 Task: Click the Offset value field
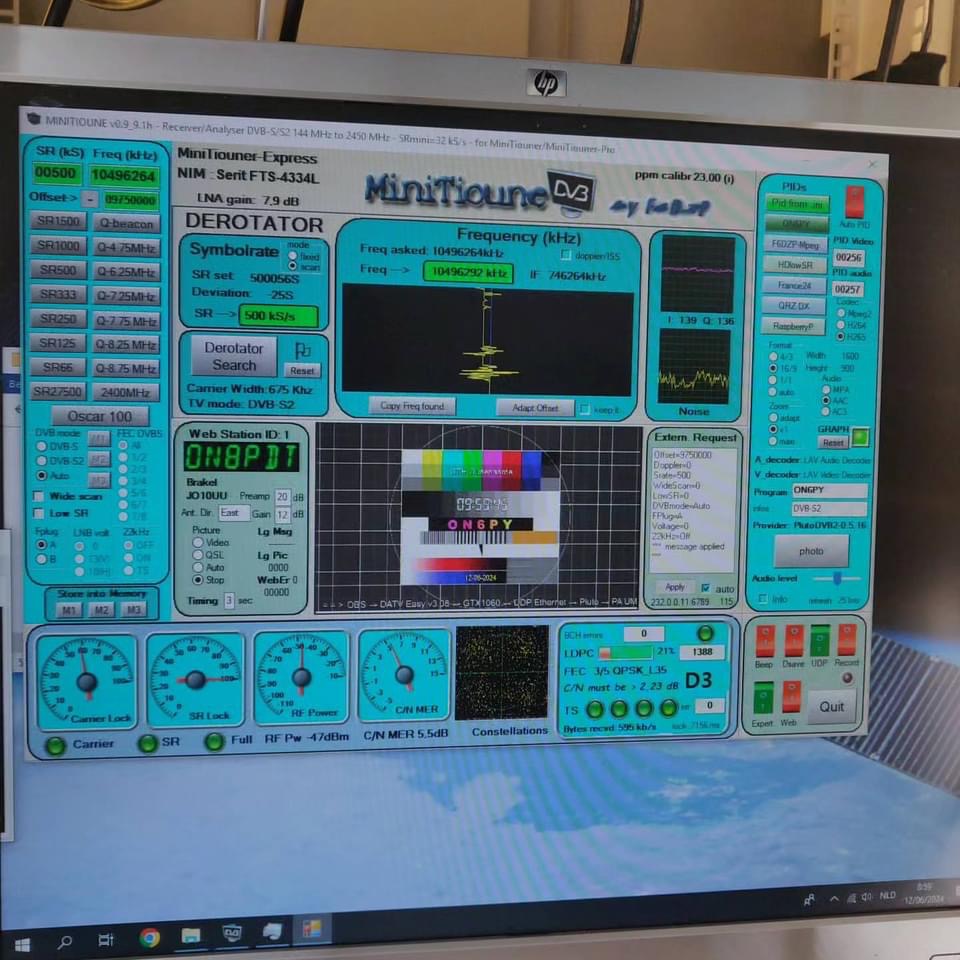(130, 200)
